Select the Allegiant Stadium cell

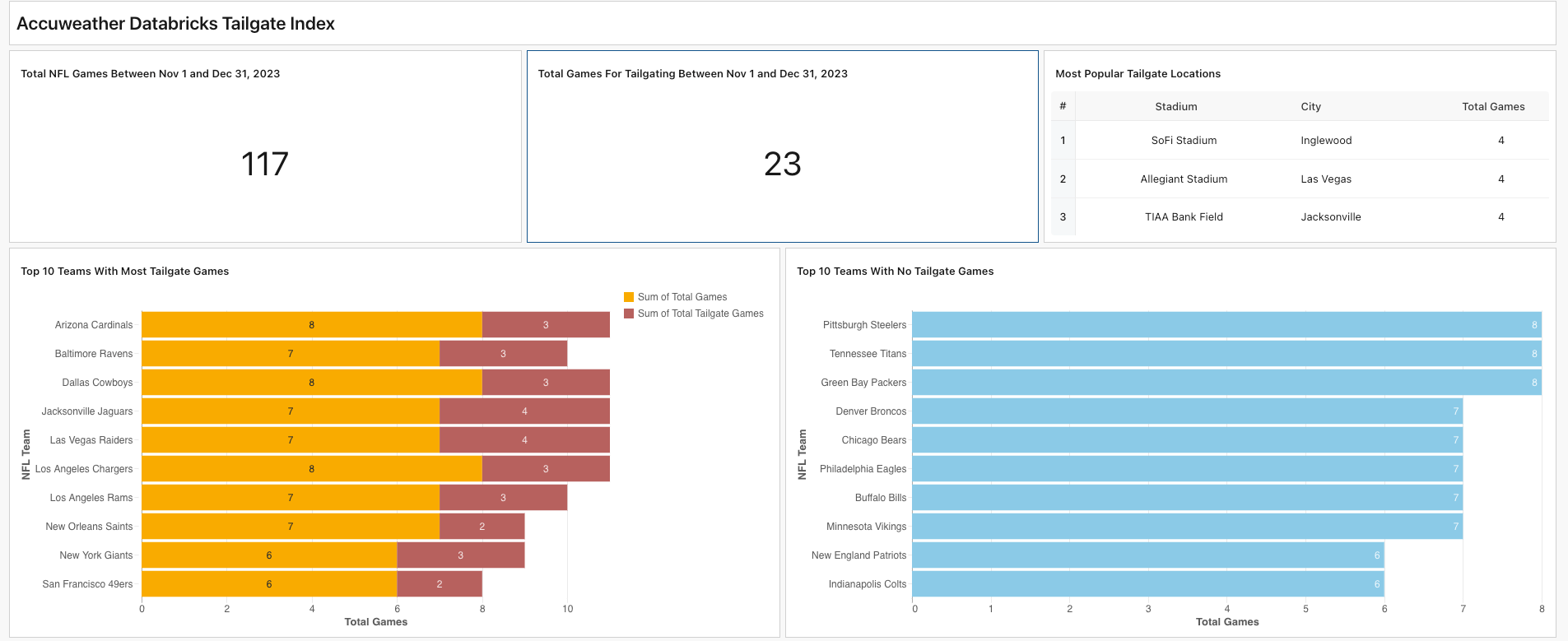[1184, 179]
